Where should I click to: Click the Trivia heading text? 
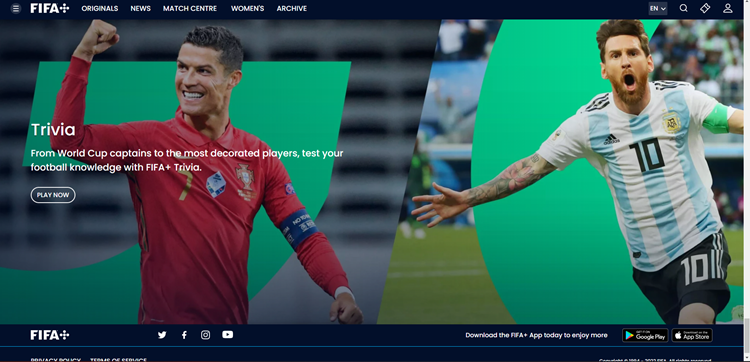(x=53, y=130)
